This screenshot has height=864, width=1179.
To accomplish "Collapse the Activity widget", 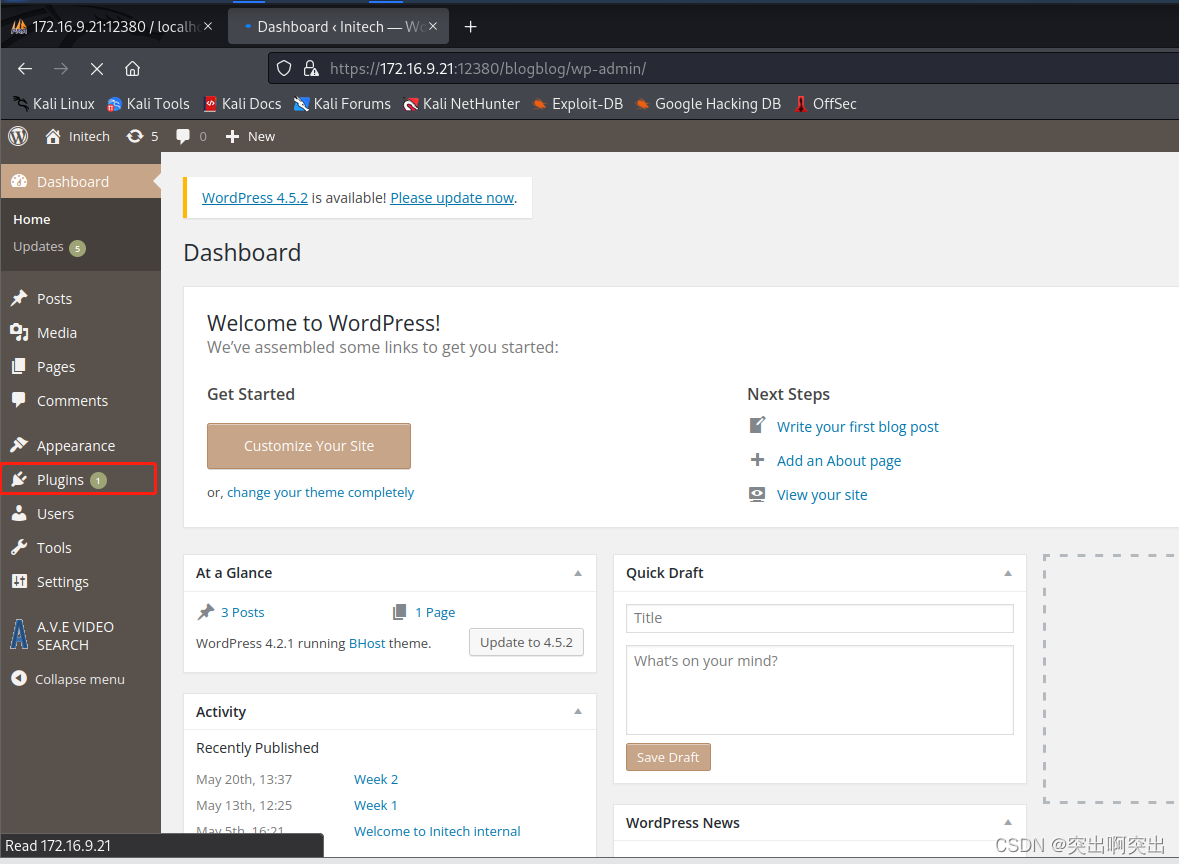I will coord(578,711).
